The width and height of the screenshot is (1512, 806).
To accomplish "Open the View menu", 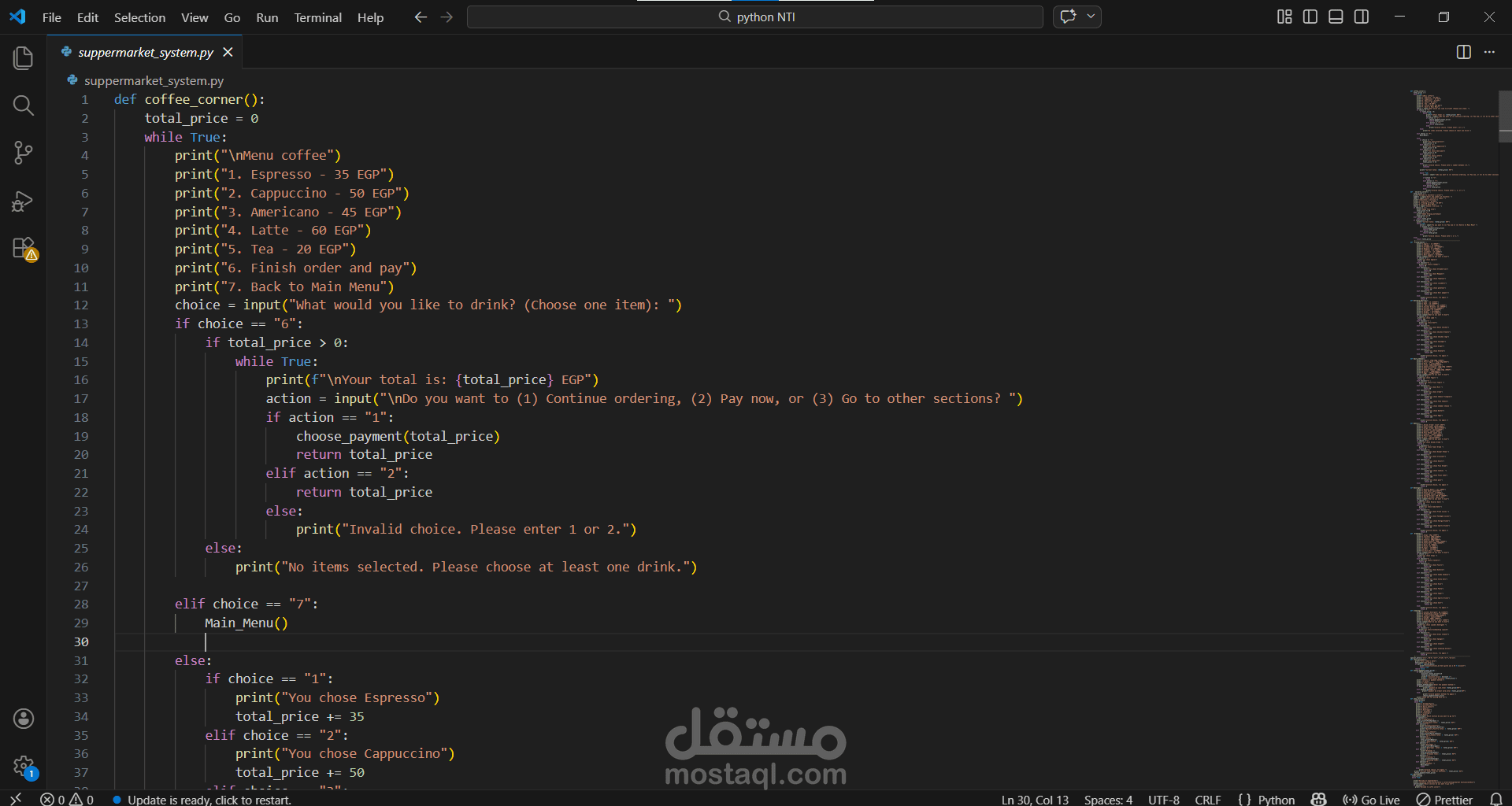I will tap(195, 17).
